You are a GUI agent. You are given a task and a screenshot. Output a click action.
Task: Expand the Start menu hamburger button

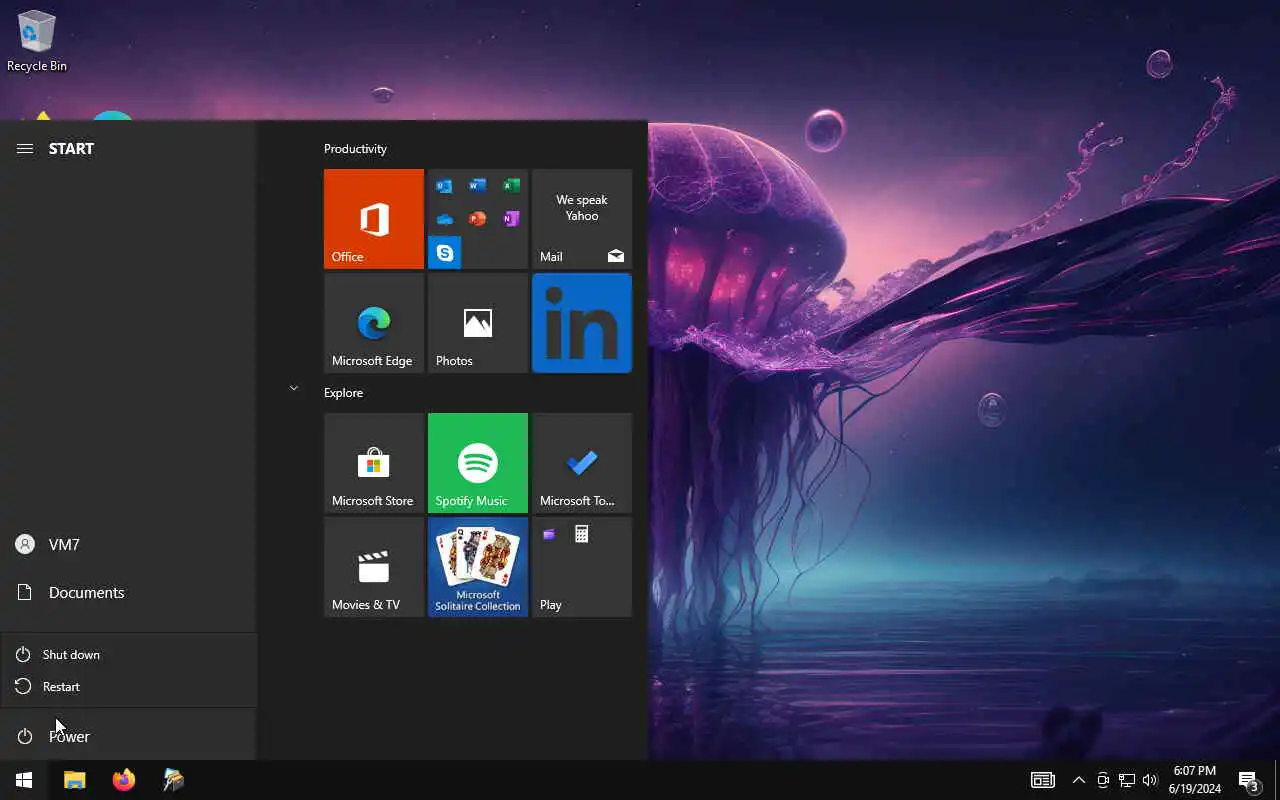pyautogui.click(x=25, y=148)
